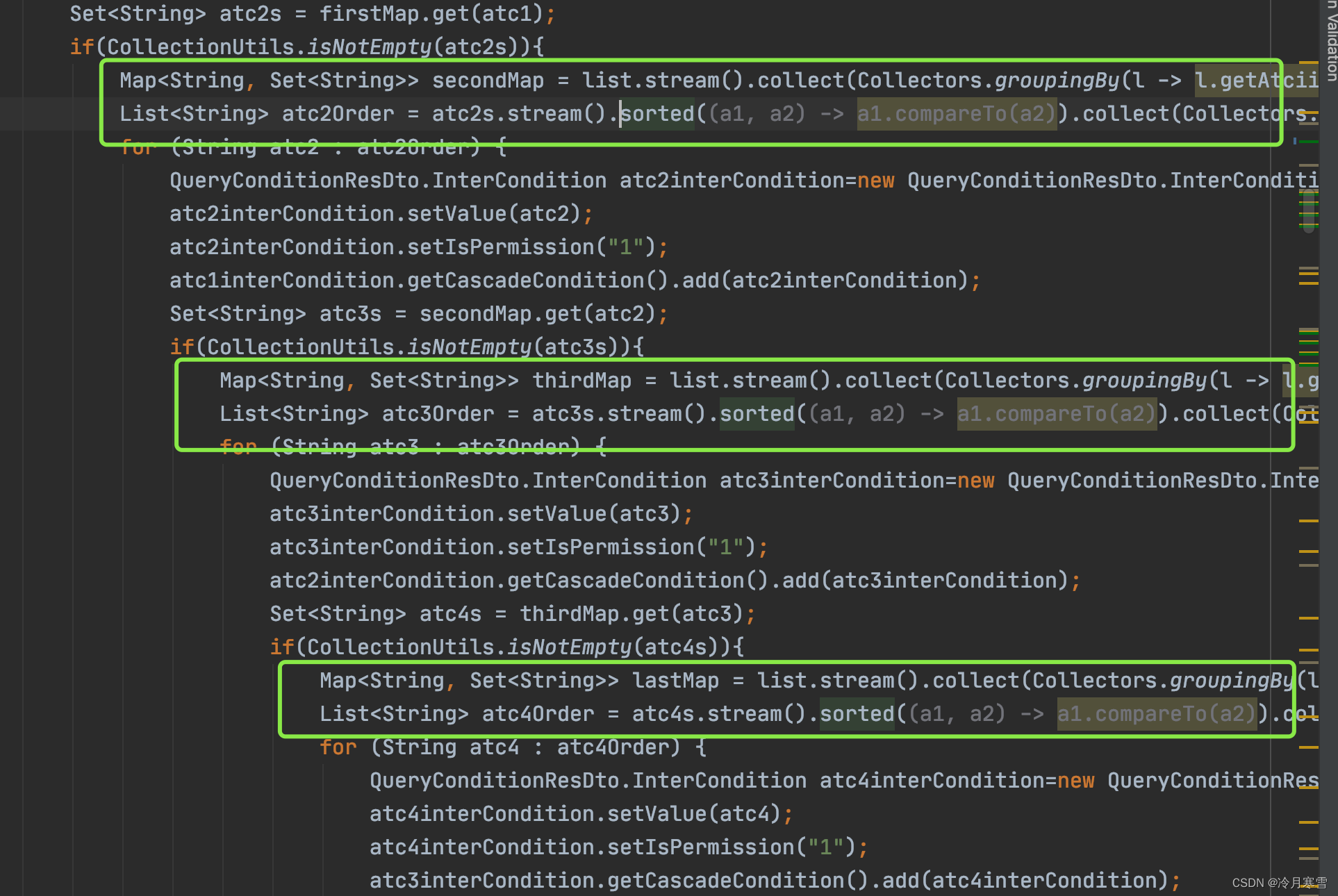Click 'sorted' in the atc3Order line
Screen dimensions: 1338x896
(757, 414)
